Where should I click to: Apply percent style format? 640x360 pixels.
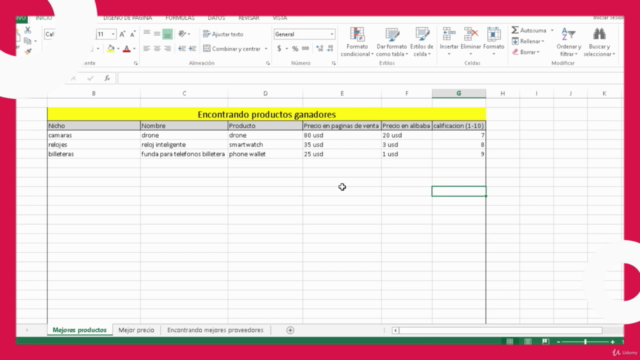pos(295,49)
